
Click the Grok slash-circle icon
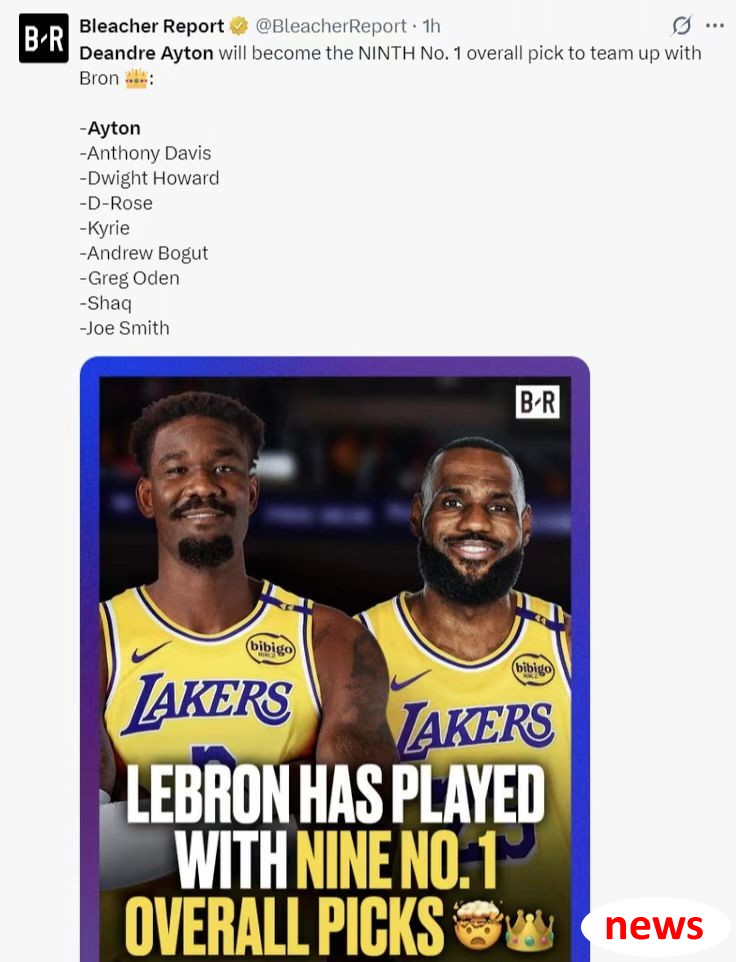coord(681,26)
